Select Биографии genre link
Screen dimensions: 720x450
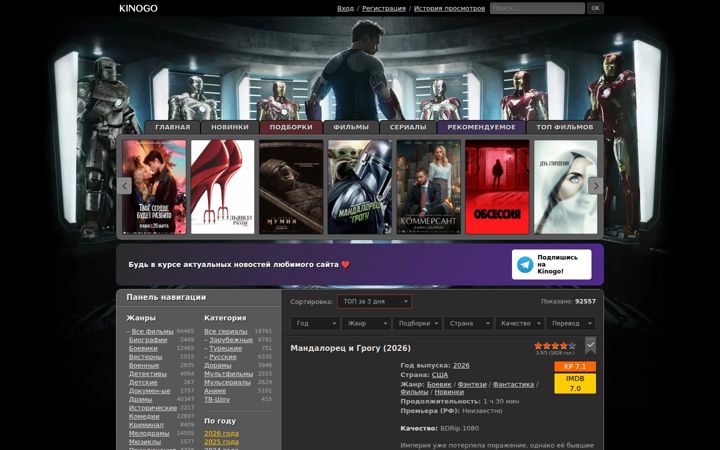tap(148, 340)
